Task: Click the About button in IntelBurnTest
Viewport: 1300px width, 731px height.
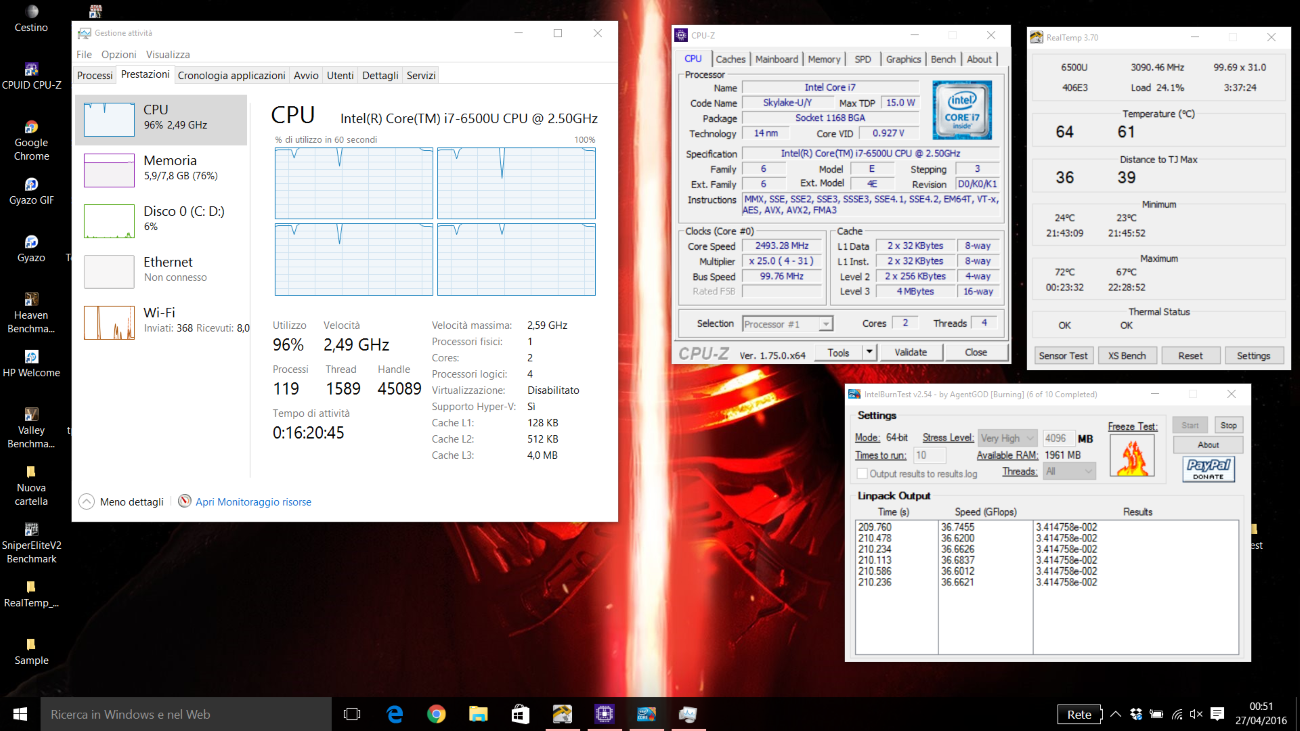Action: (x=1208, y=445)
